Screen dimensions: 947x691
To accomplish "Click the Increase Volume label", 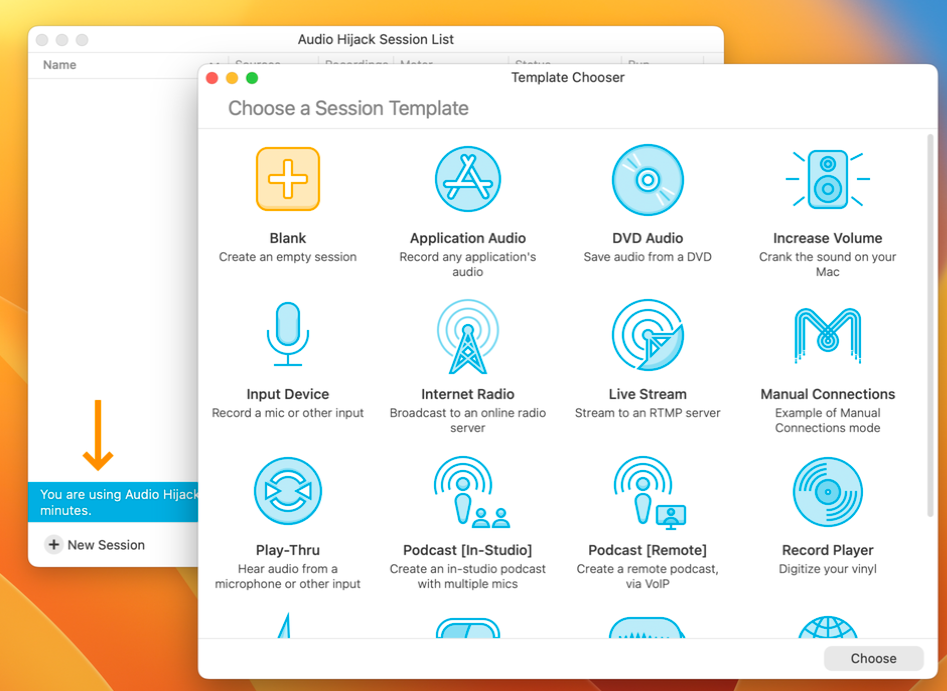I will [827, 238].
